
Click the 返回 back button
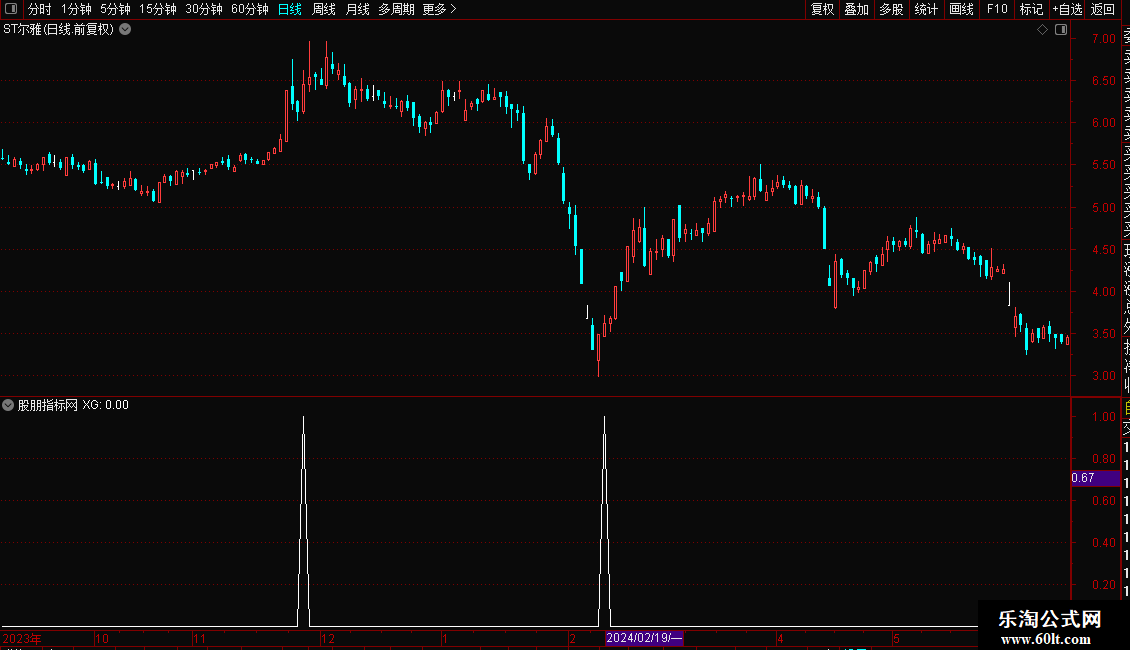pos(1103,9)
